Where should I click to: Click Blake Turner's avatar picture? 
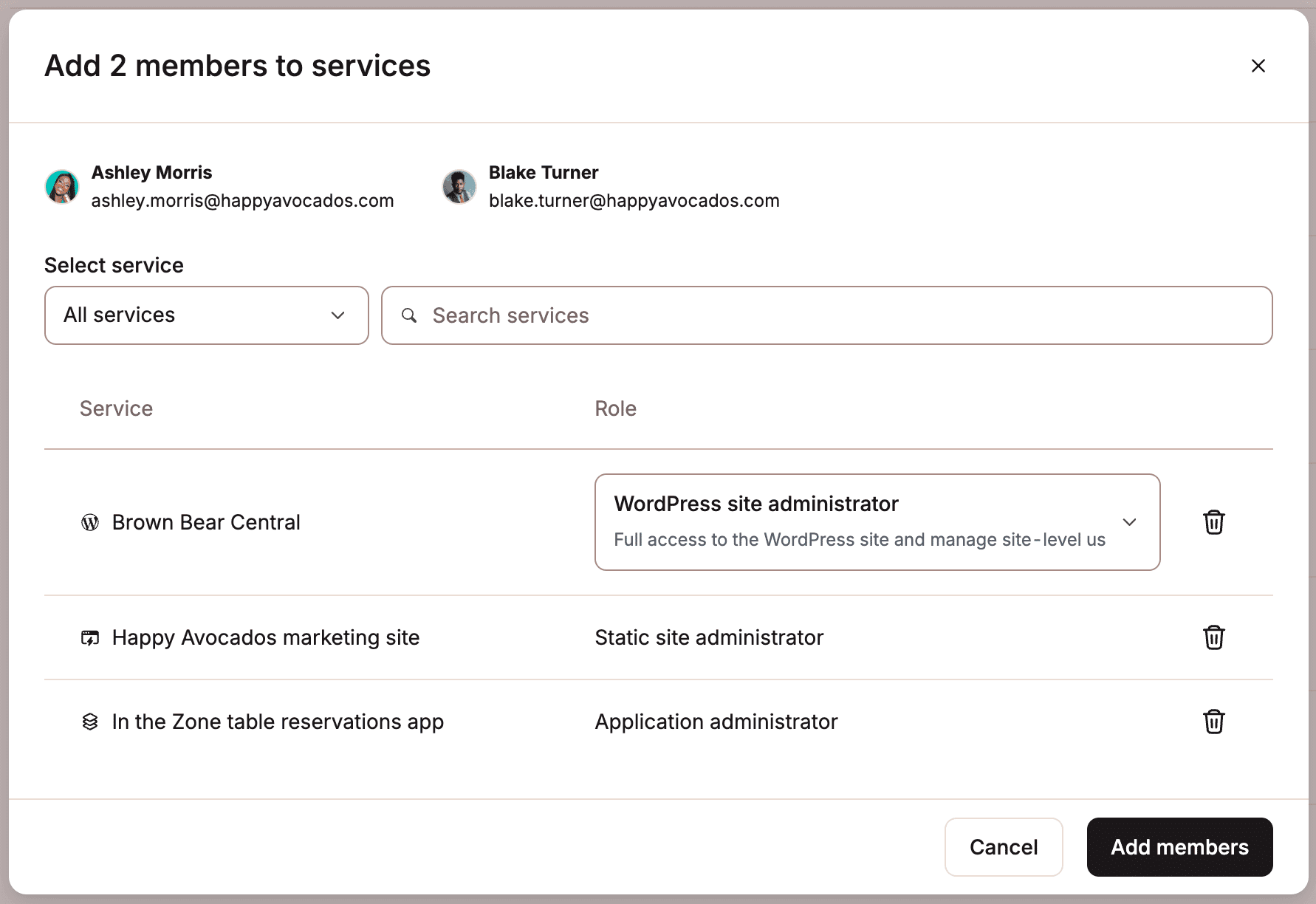click(459, 187)
